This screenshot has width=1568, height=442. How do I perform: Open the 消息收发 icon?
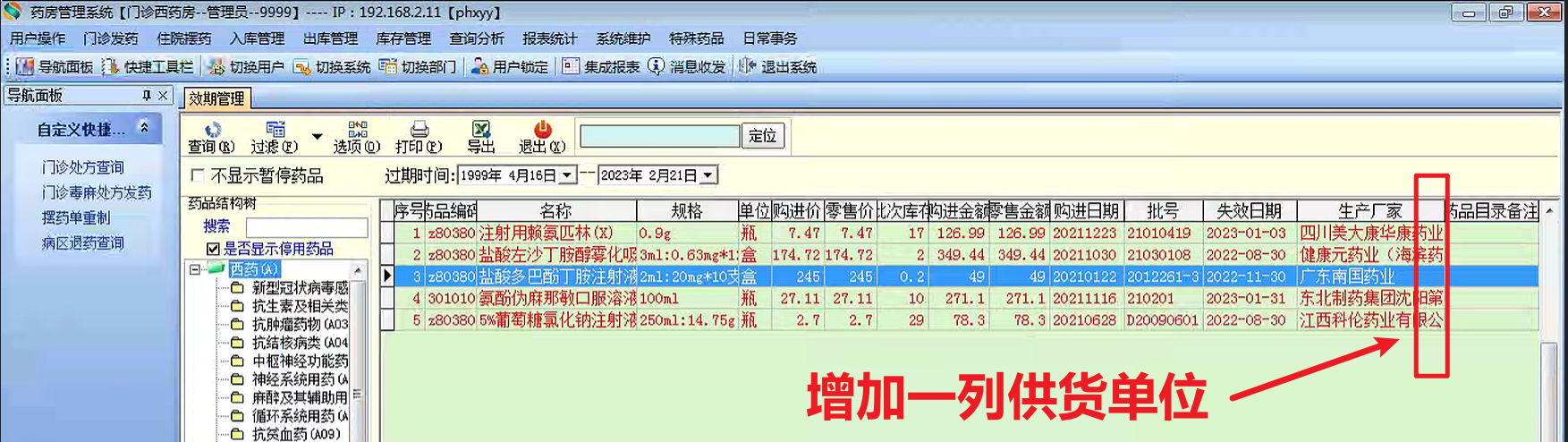657,67
